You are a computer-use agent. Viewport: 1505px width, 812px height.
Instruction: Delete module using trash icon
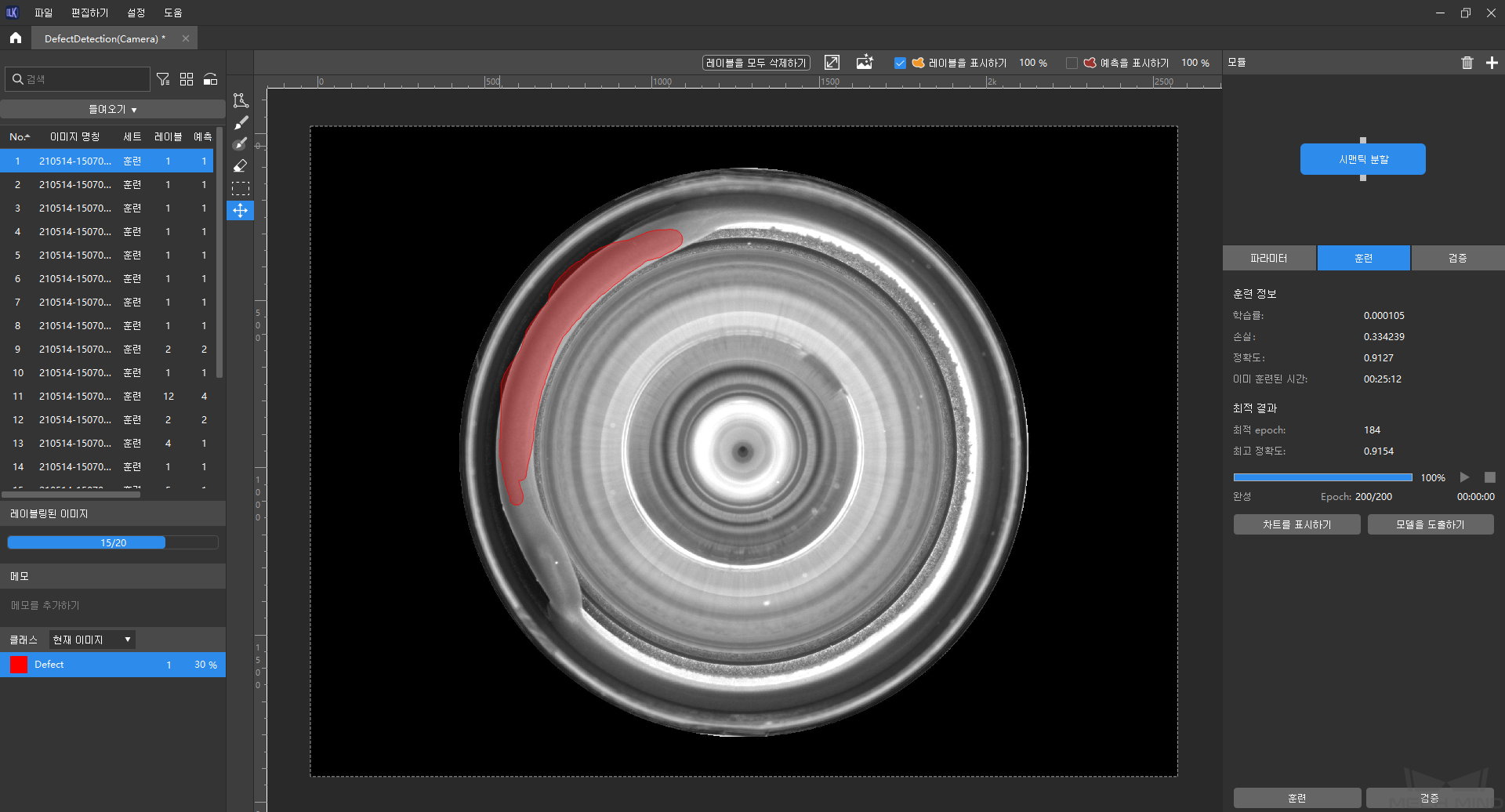(x=1467, y=63)
